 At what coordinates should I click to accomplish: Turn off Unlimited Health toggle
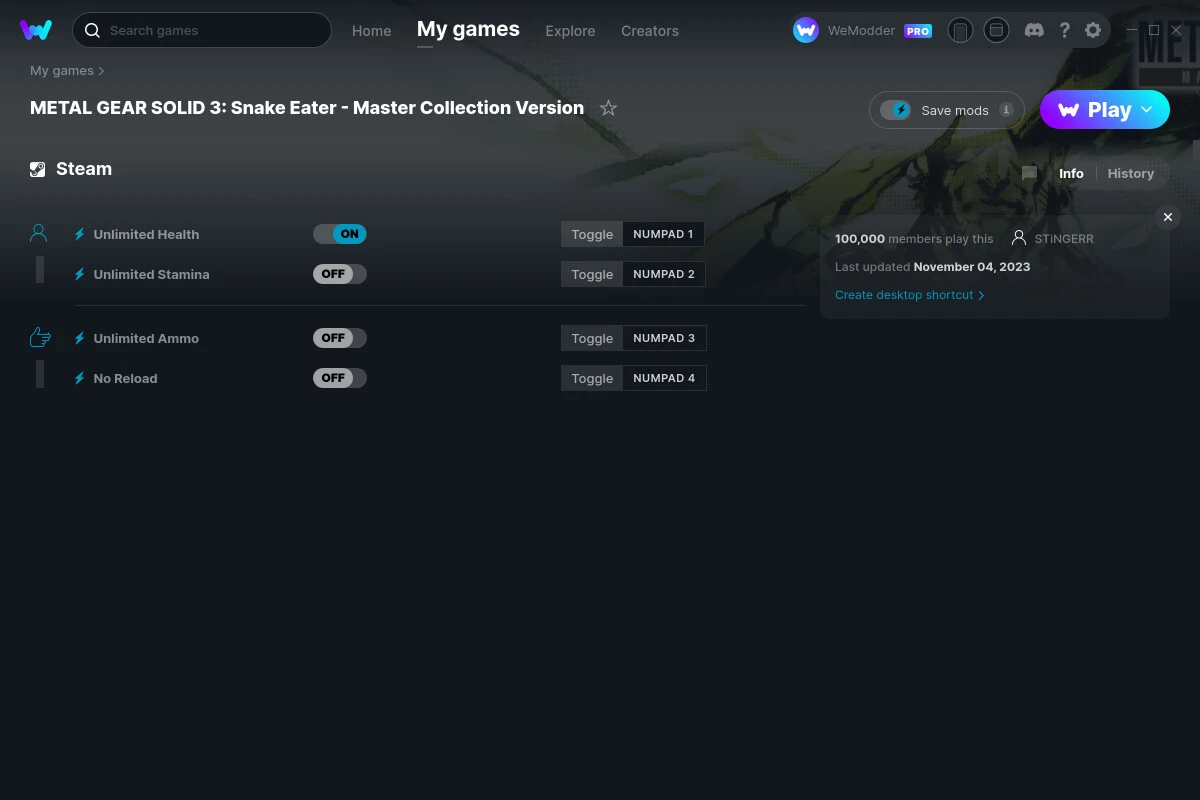point(340,234)
